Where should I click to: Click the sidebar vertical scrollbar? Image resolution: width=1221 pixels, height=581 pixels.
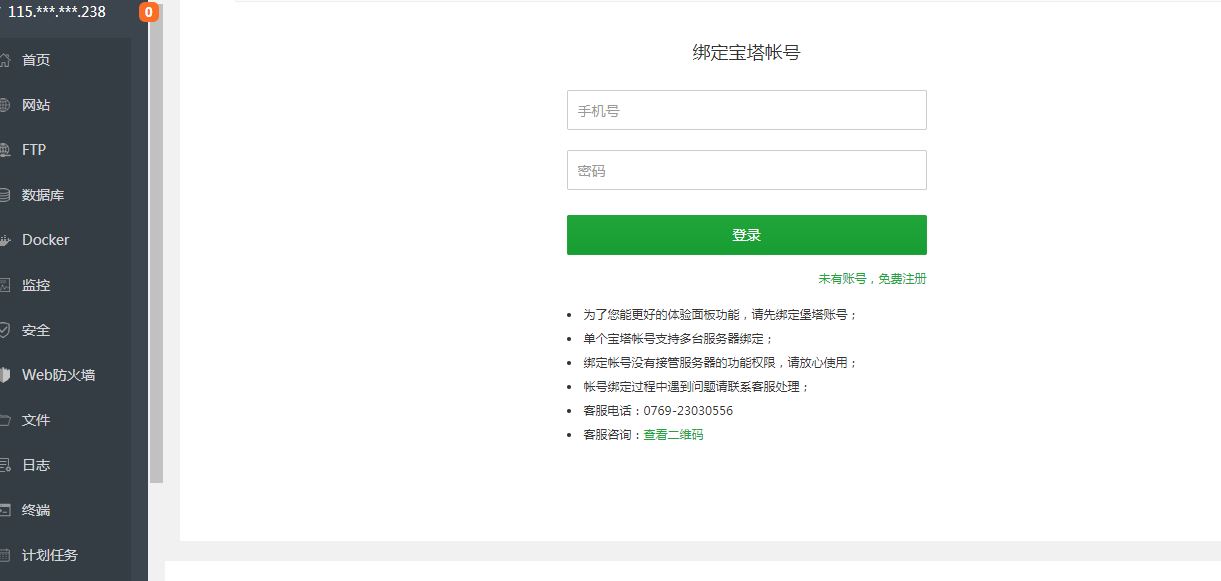[x=156, y=245]
